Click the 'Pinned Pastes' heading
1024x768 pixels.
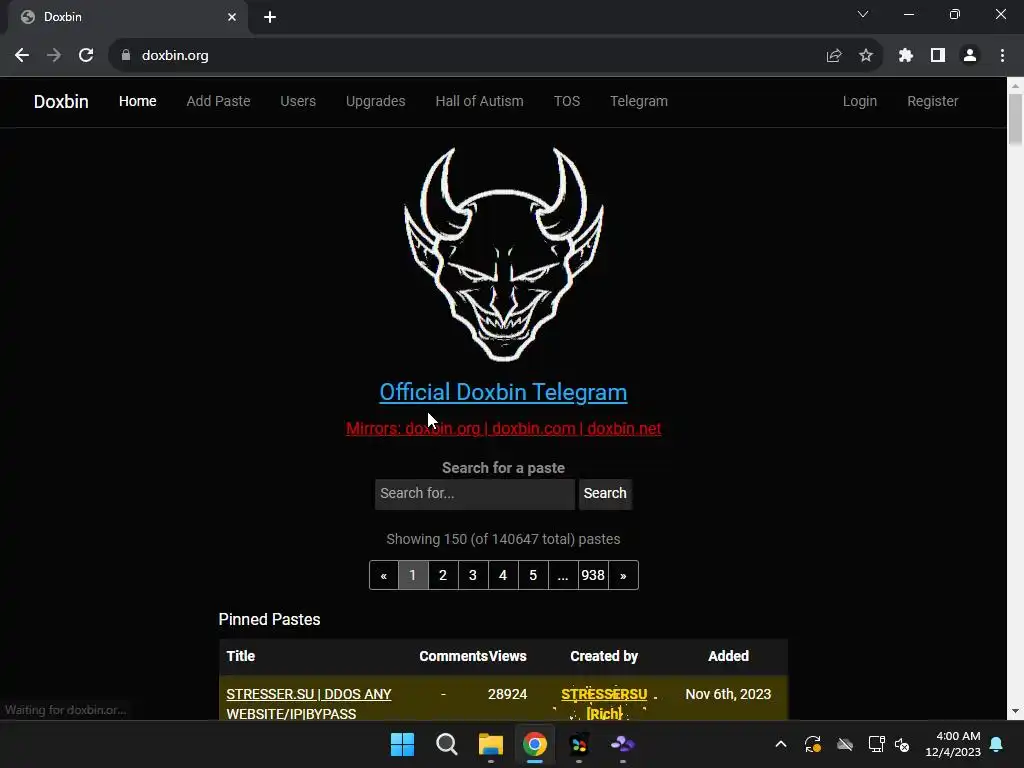click(269, 620)
